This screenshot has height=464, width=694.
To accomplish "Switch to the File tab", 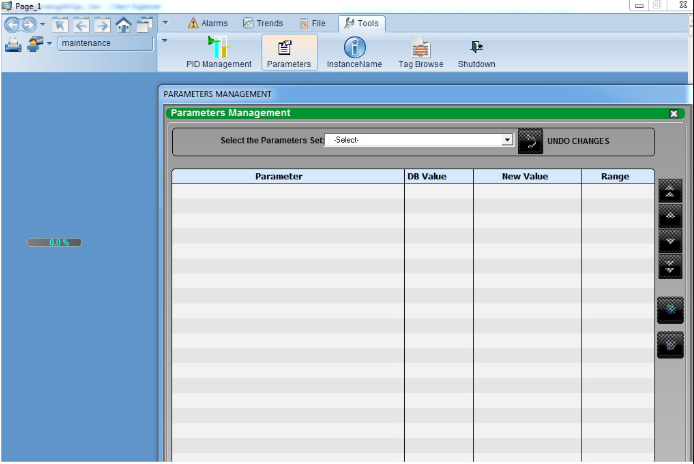I will click(x=312, y=23).
